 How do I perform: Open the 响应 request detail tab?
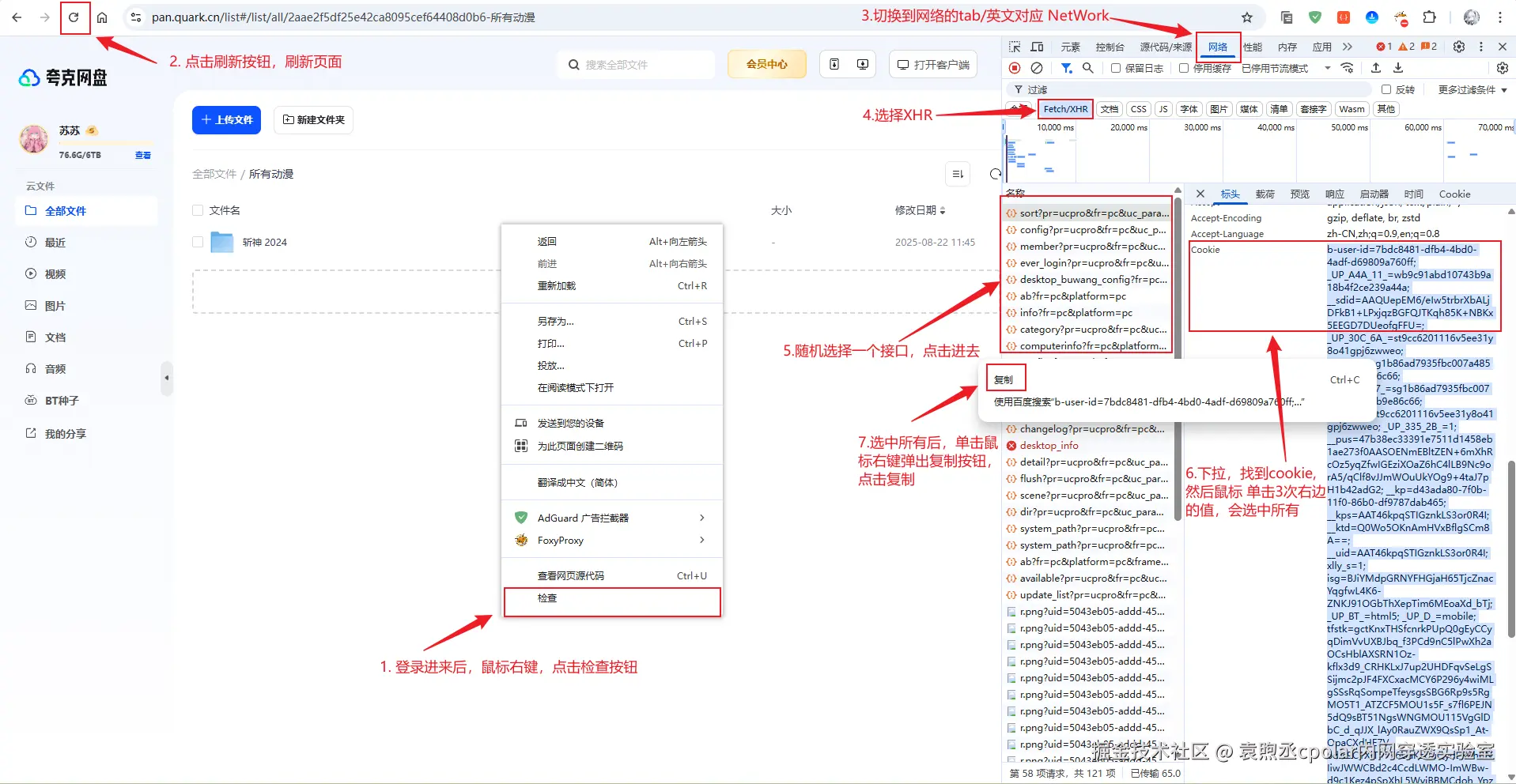[1335, 194]
